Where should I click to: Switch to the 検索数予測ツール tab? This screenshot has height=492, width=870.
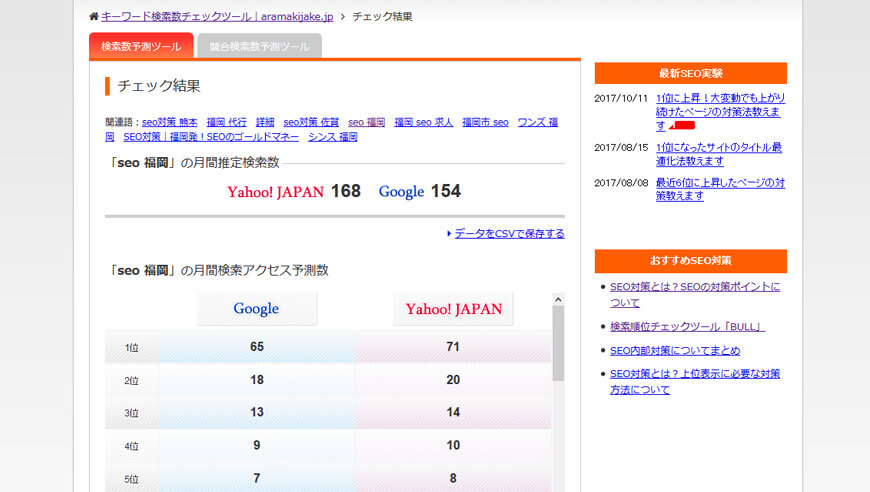point(141,47)
